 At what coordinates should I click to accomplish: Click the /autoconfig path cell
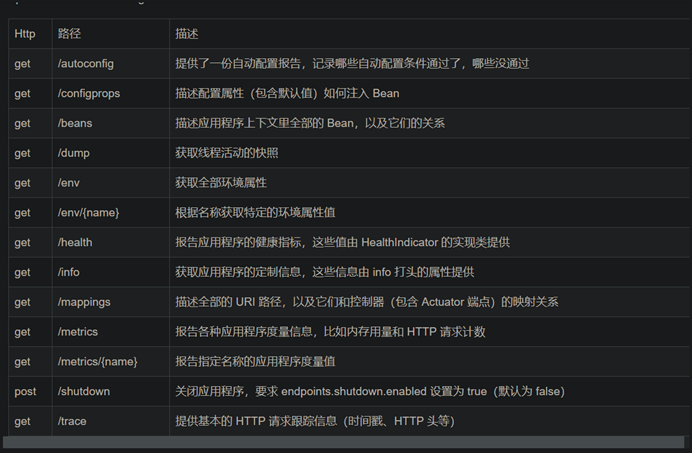click(x=86, y=63)
